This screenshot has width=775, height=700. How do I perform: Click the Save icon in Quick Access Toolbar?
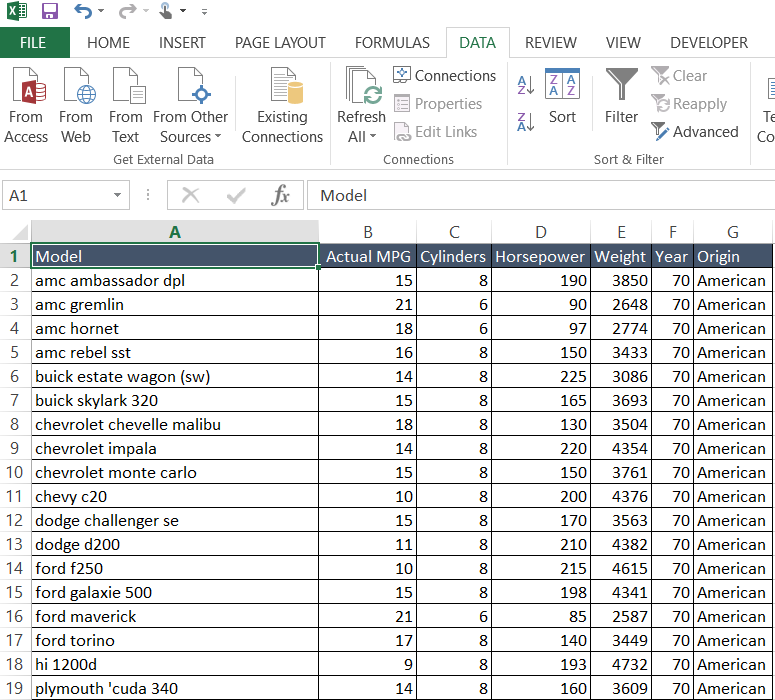(50, 12)
